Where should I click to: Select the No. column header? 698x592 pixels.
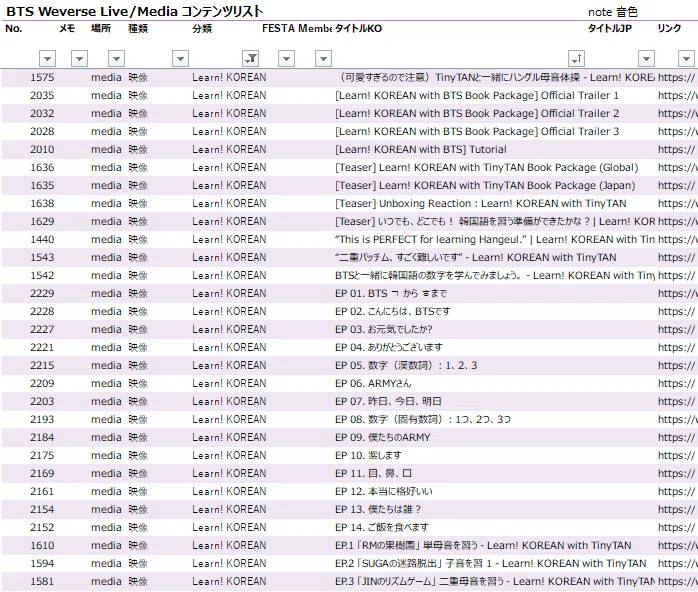point(14,28)
